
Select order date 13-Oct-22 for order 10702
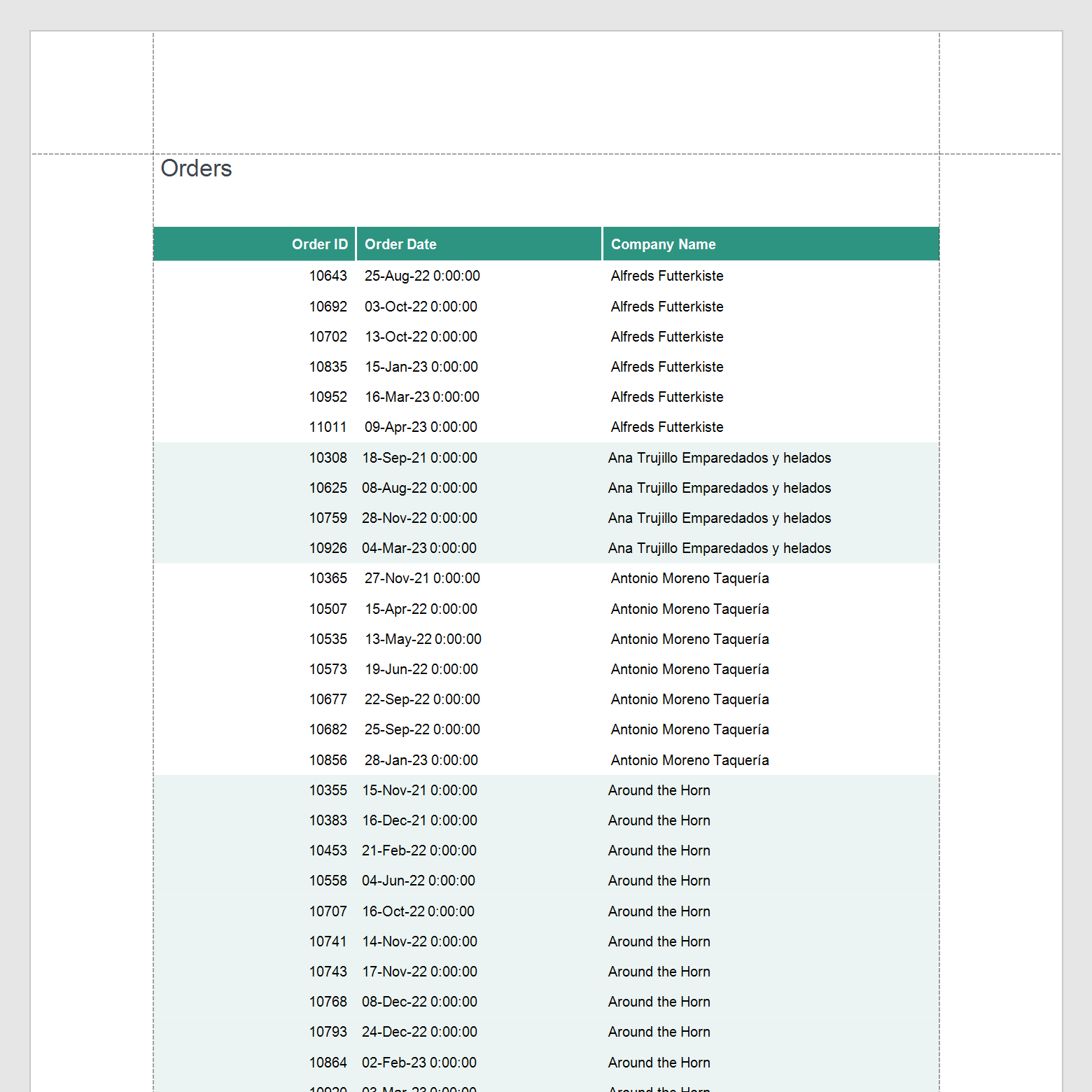click(420, 337)
